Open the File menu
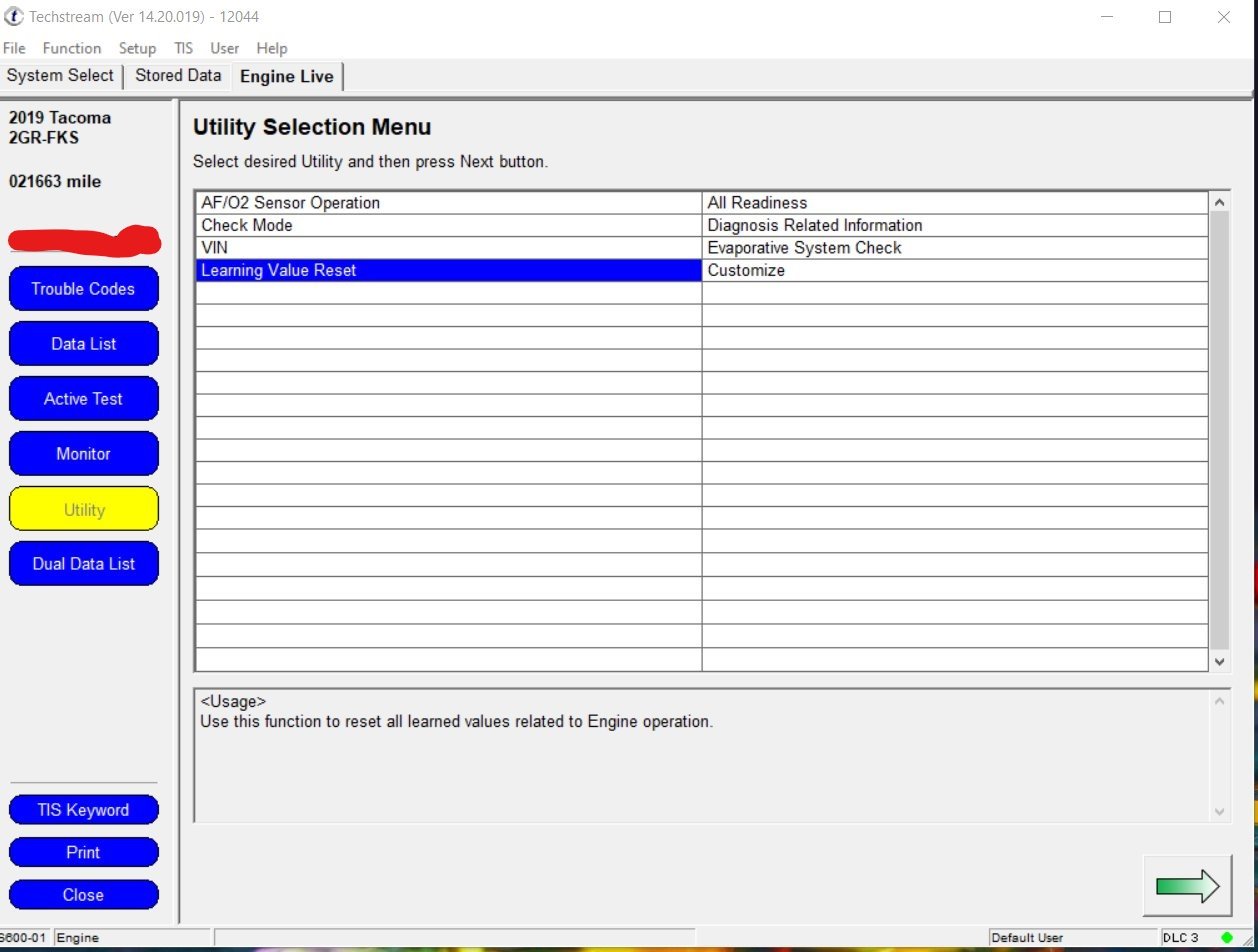Viewport: 1258px width, 952px height. [x=14, y=48]
